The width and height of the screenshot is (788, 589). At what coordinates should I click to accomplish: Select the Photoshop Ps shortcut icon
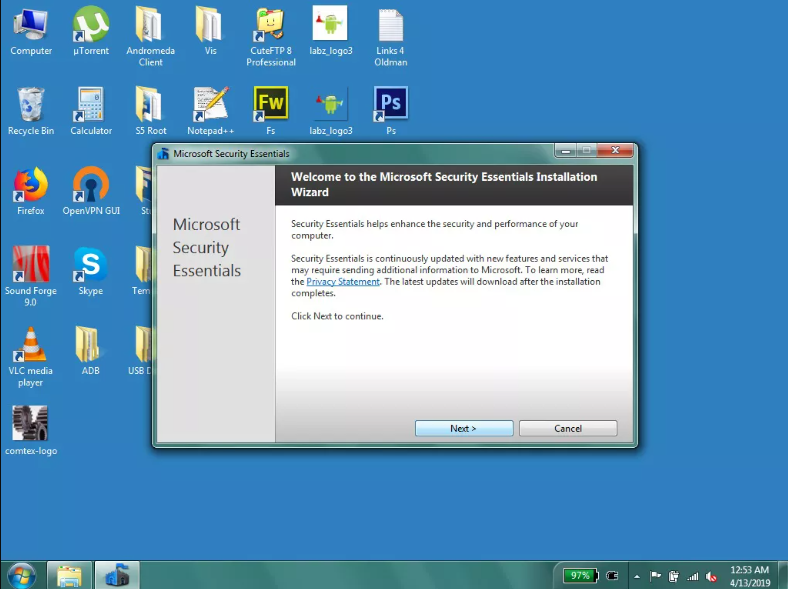coord(390,112)
